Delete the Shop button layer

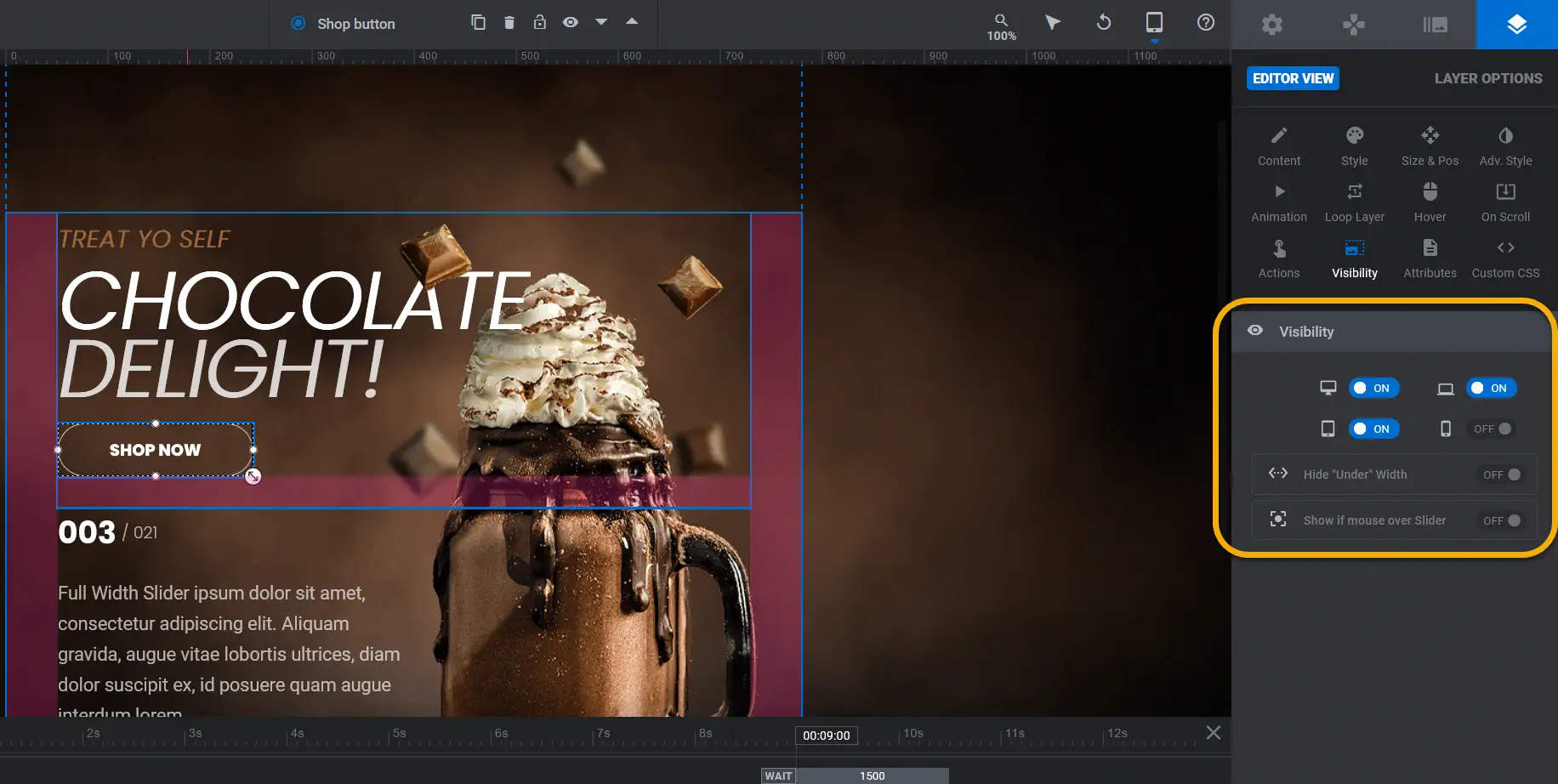click(509, 22)
